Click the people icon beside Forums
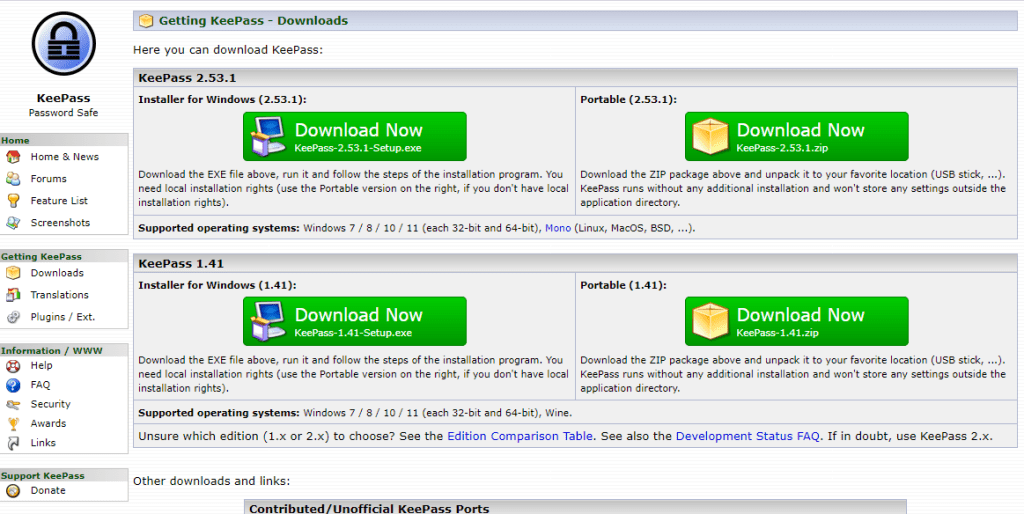 13,178
